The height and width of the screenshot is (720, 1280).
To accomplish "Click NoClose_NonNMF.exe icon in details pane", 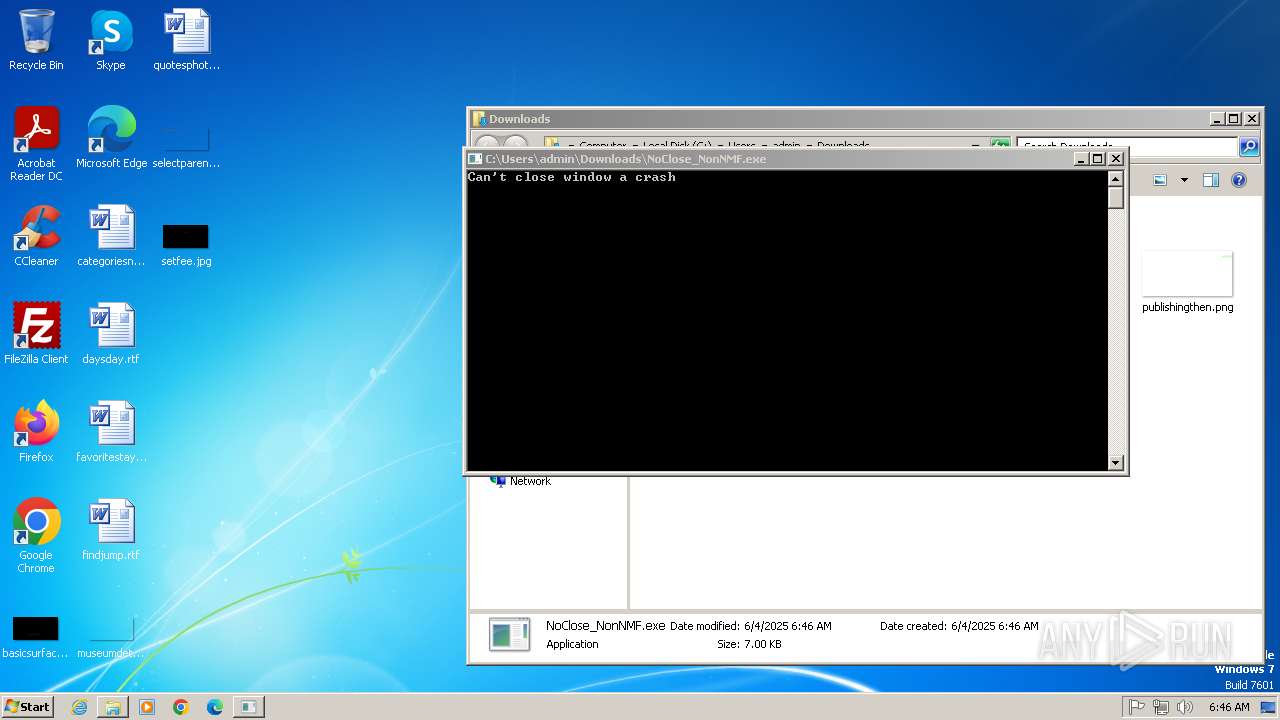I will point(510,635).
